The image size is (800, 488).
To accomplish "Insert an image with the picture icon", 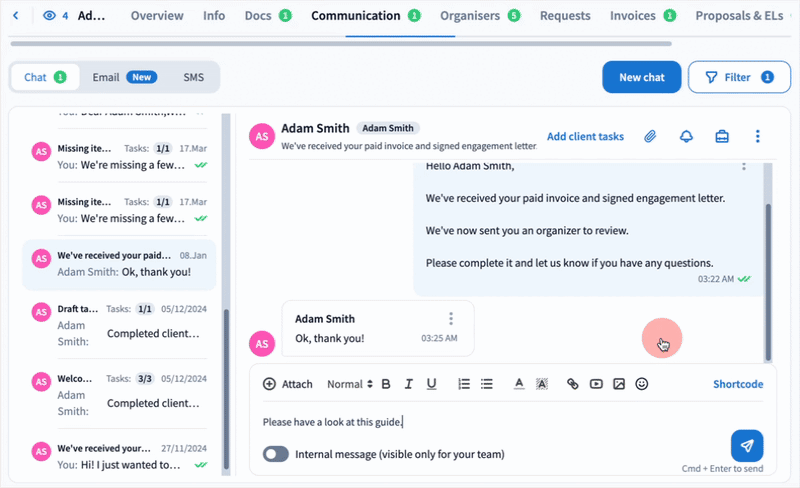I will (x=619, y=384).
